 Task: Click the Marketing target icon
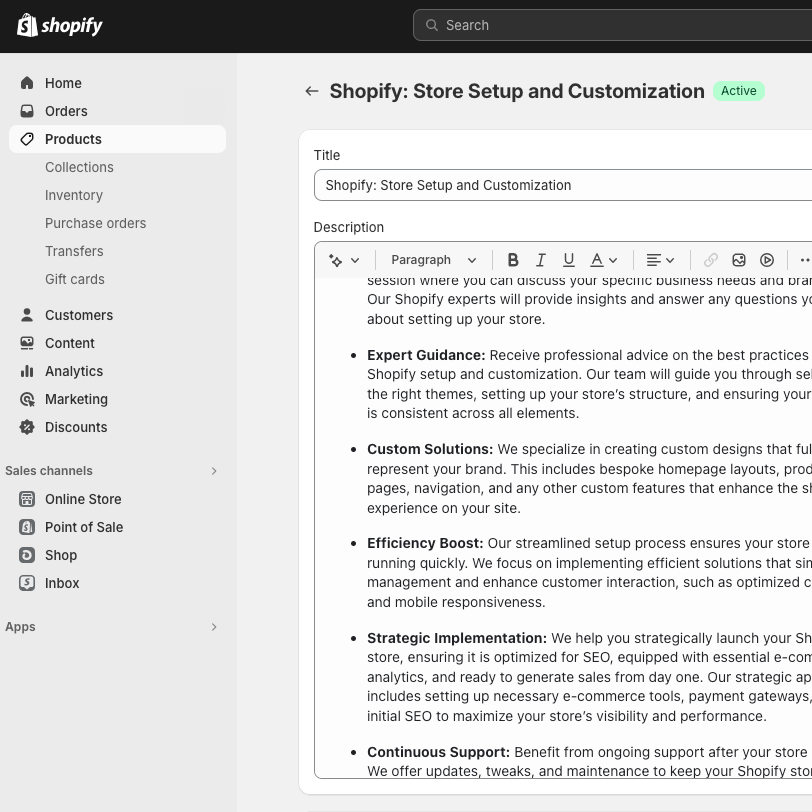tap(27, 399)
